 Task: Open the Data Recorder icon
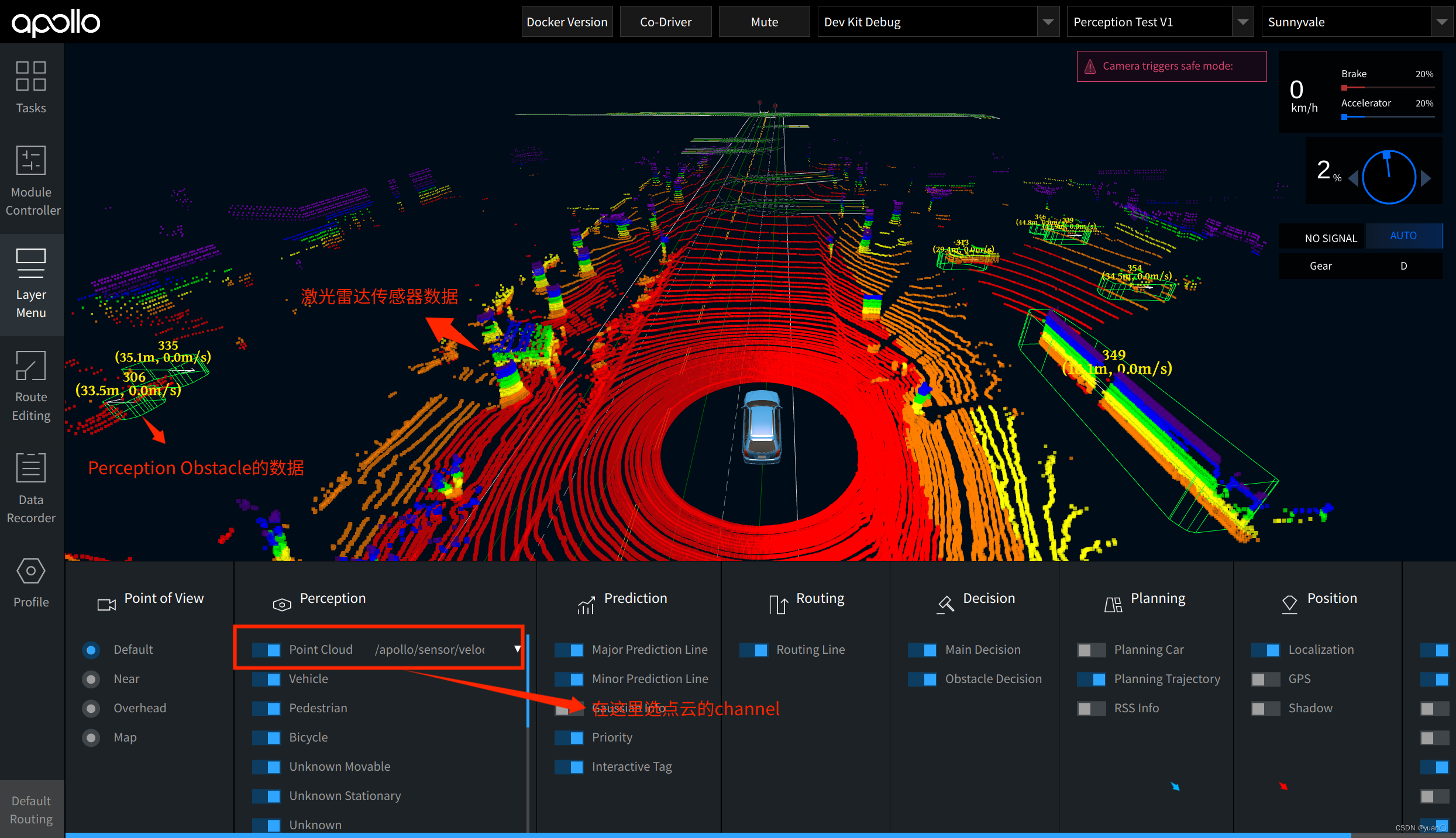click(31, 468)
